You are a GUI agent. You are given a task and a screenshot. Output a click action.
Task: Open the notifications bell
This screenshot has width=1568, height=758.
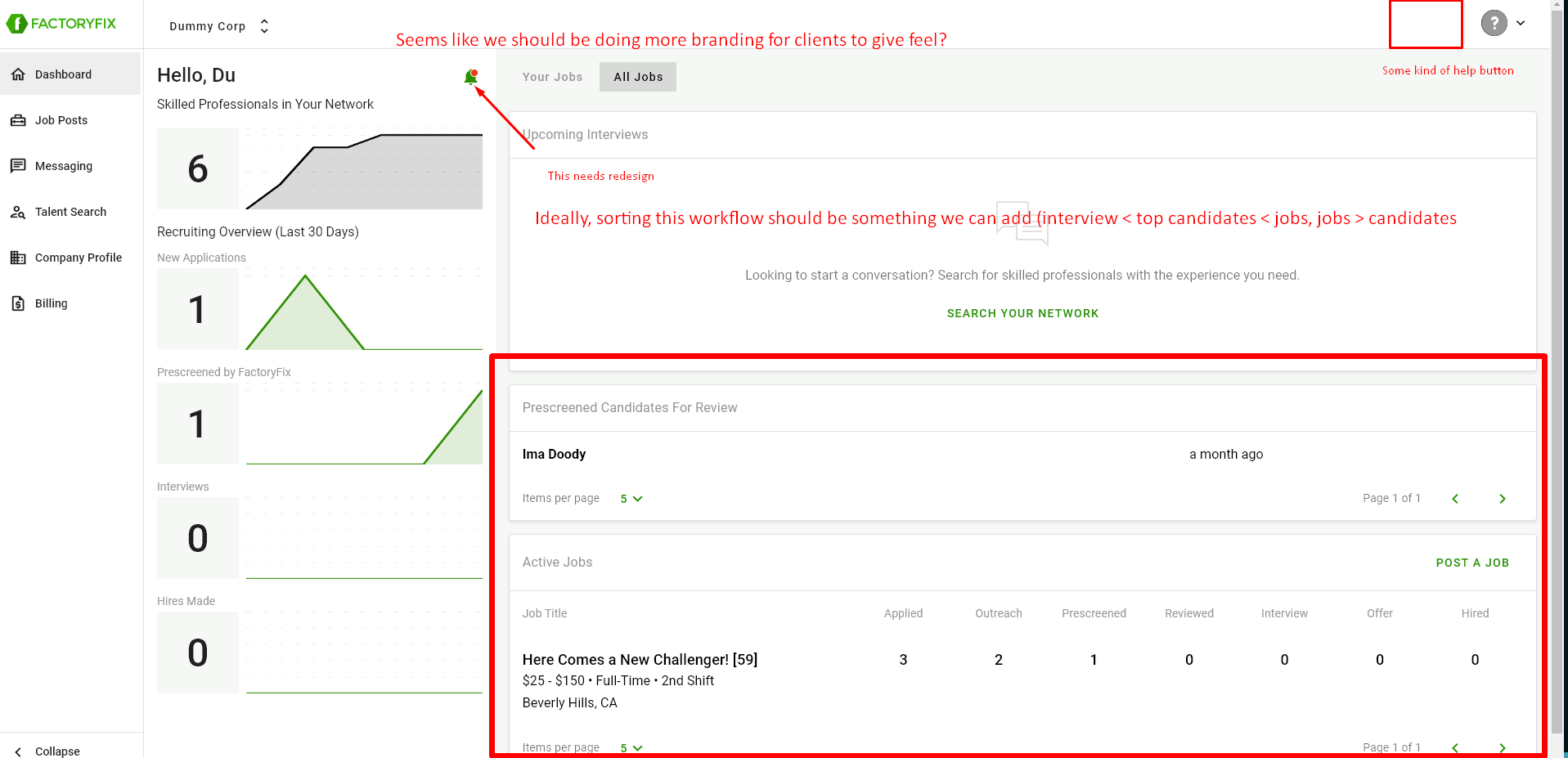470,77
